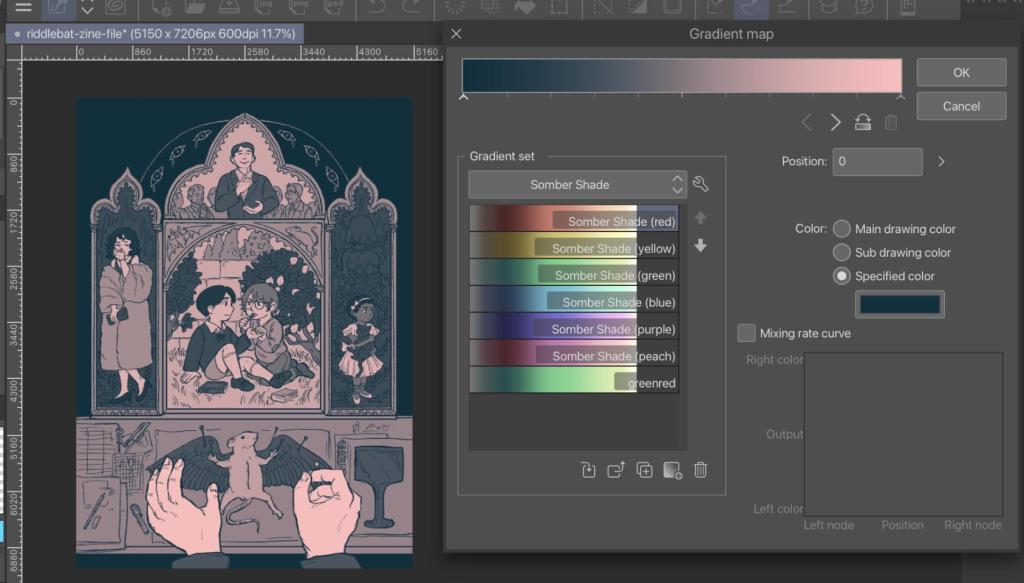This screenshot has height=583, width=1024.
Task: Export the gradient set
Action: [616, 470]
